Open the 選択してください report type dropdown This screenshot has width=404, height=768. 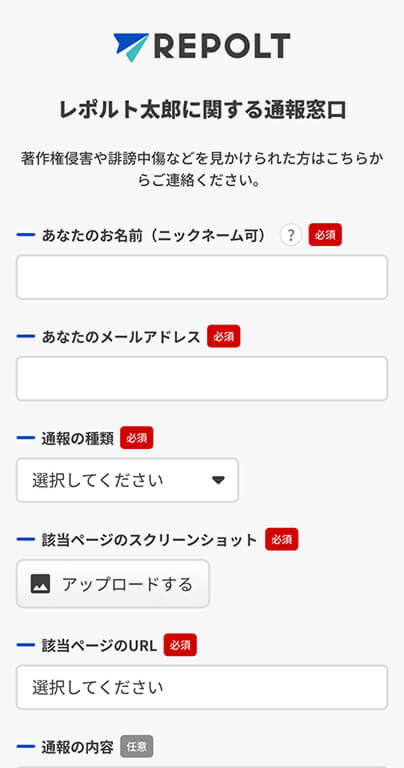(127, 480)
